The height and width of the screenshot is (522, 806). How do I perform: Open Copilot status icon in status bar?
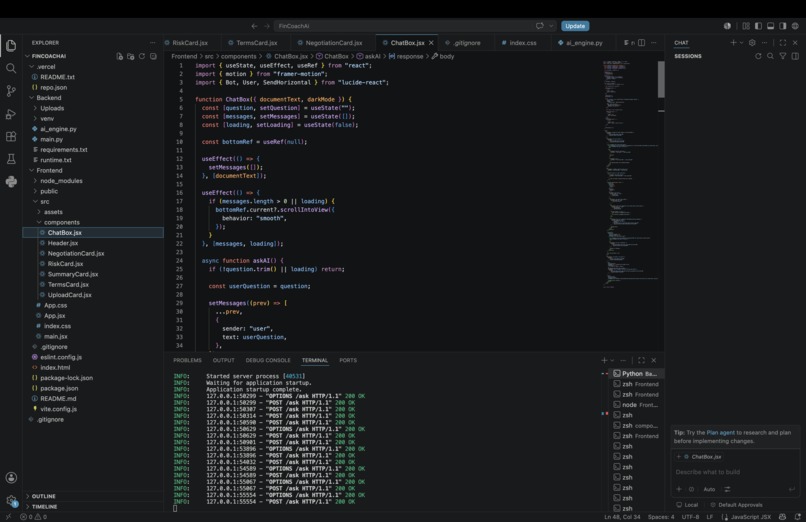point(782,517)
